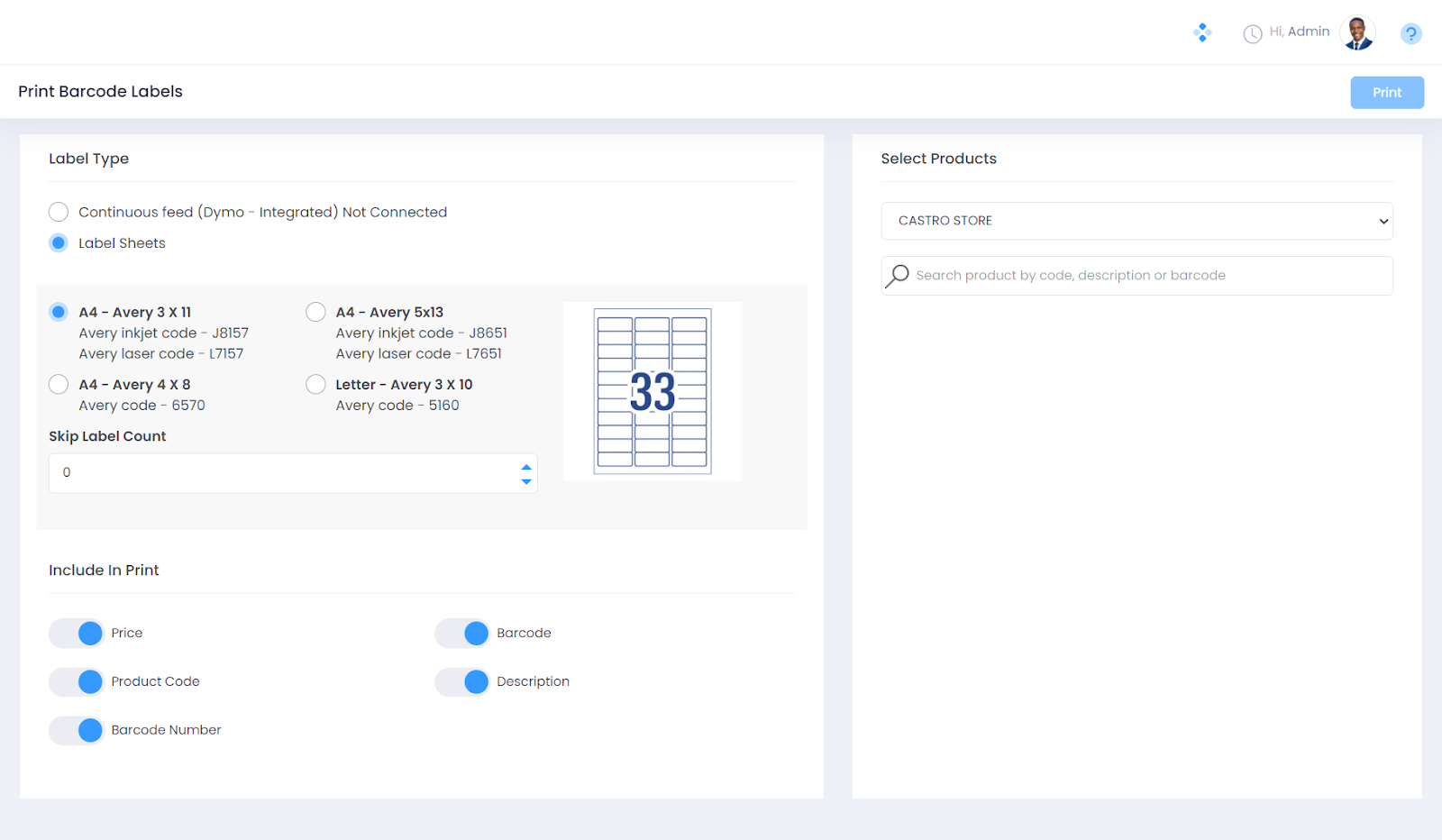Image resolution: width=1442 pixels, height=840 pixels.
Task: Click the blue diamond apps icon
Action: 1202,33
